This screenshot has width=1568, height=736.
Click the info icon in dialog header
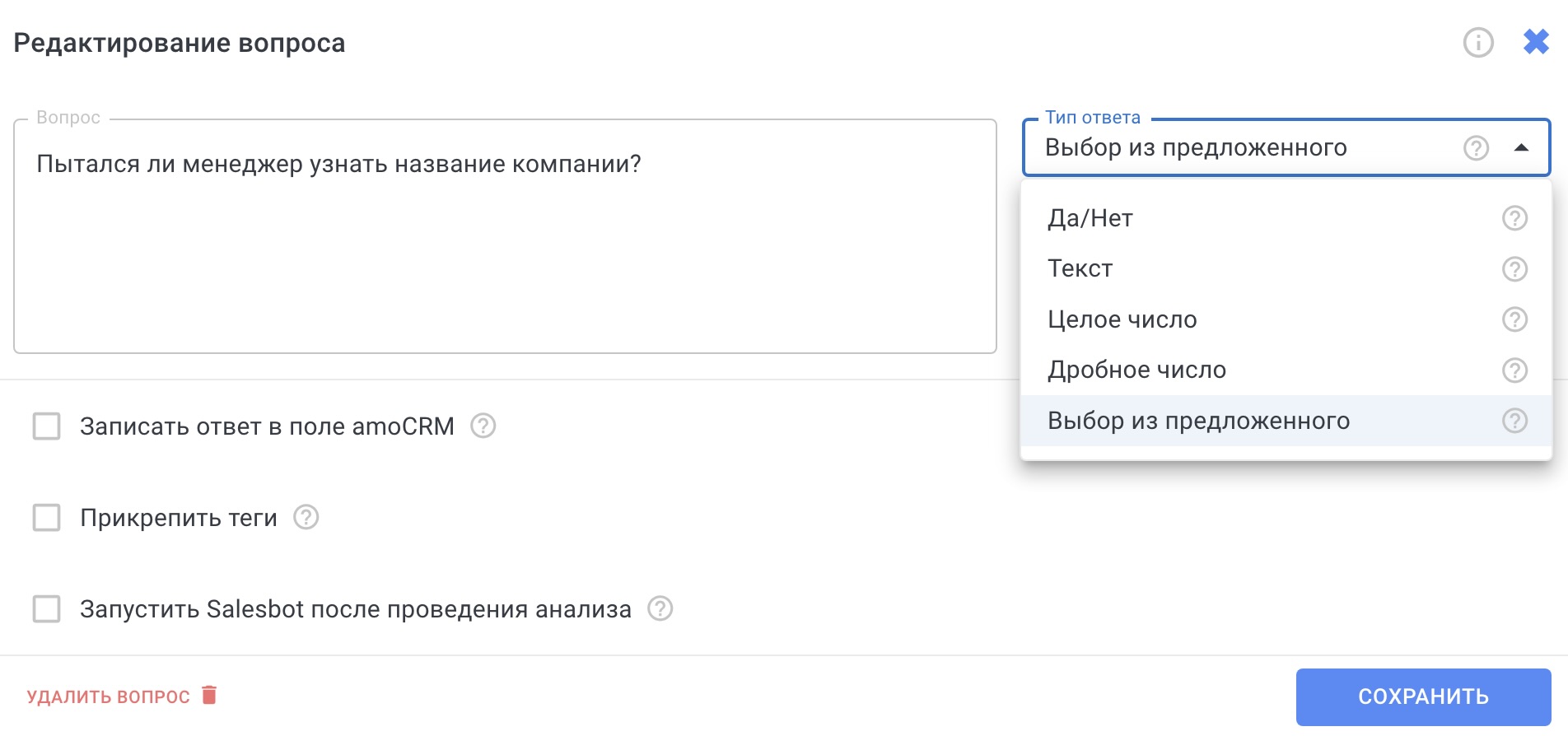[1477, 42]
